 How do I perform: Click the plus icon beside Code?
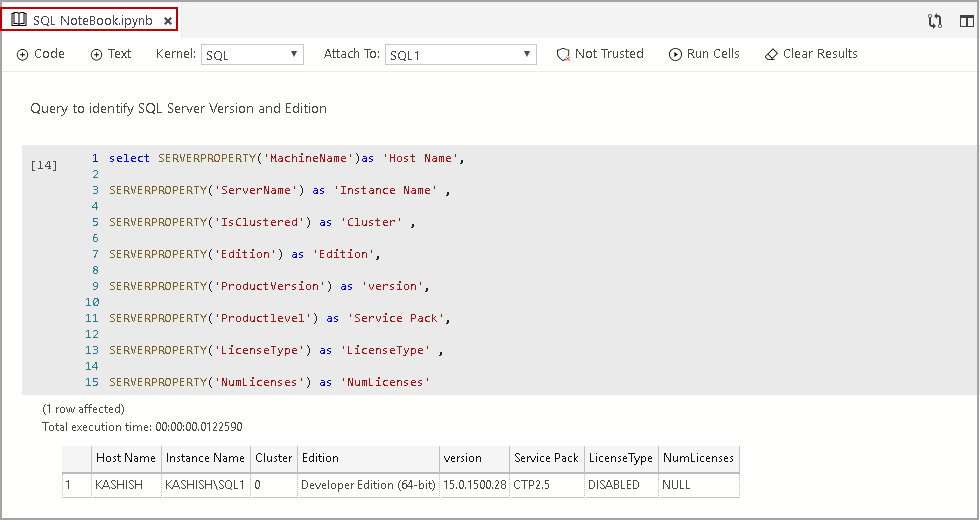(x=22, y=54)
